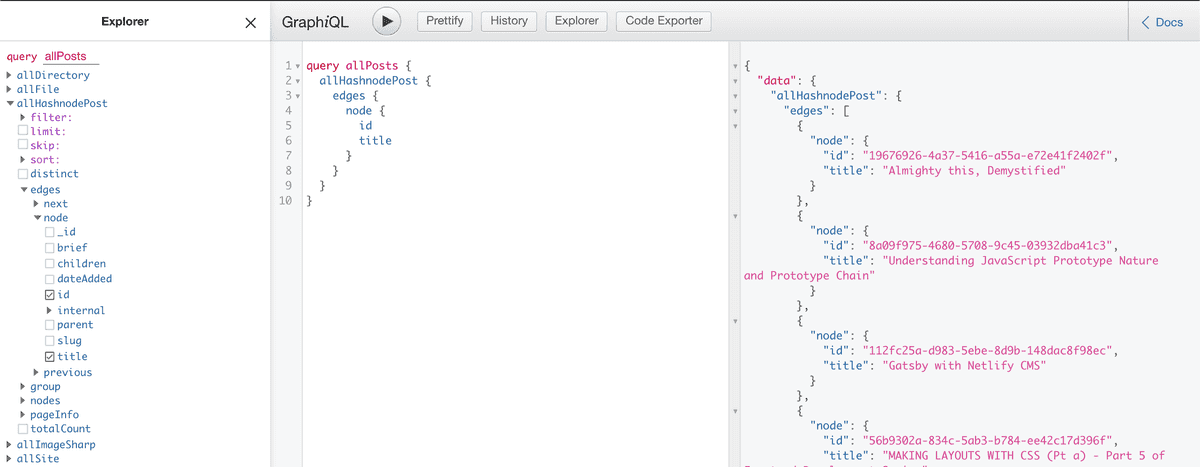
Task: Click result id starting with 56b9302a
Action: [987, 440]
